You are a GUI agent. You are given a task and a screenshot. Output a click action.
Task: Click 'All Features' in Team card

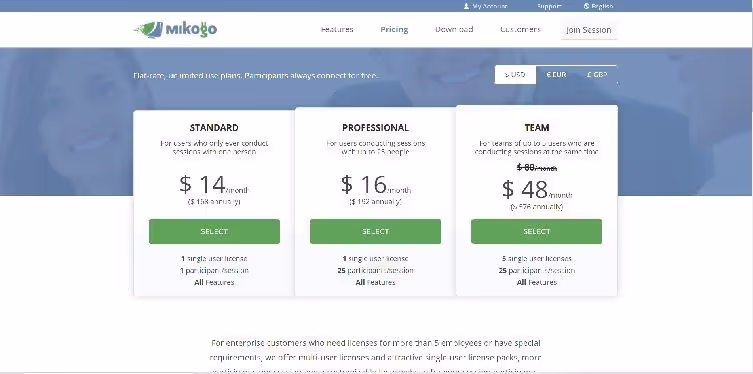[x=536, y=282]
